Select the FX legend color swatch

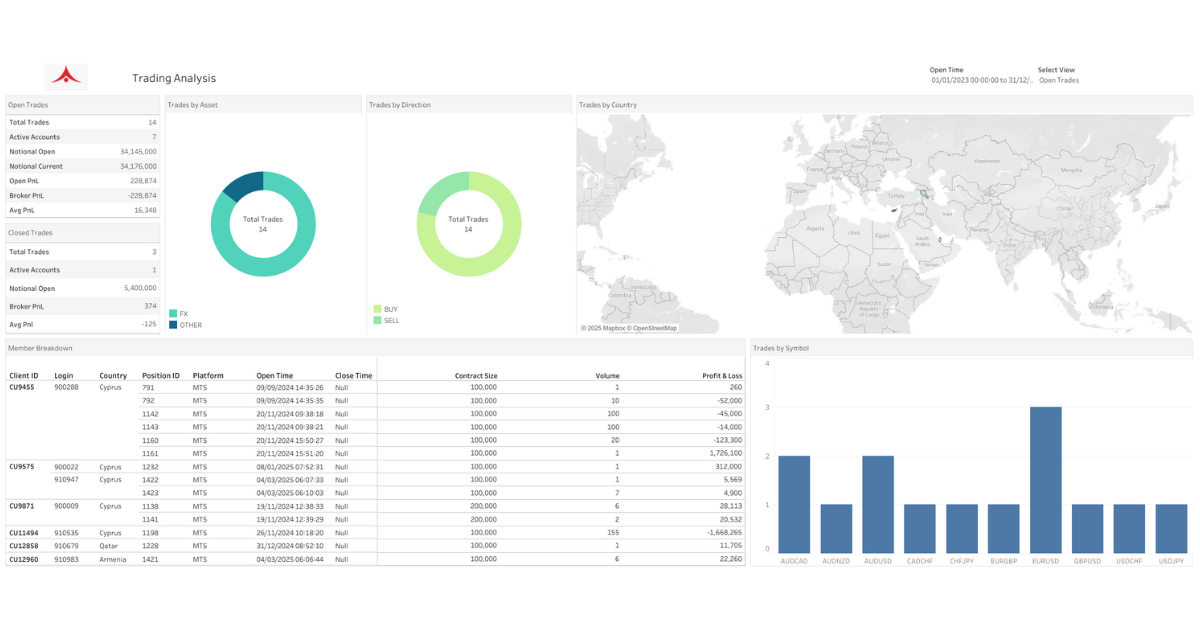coord(173,314)
